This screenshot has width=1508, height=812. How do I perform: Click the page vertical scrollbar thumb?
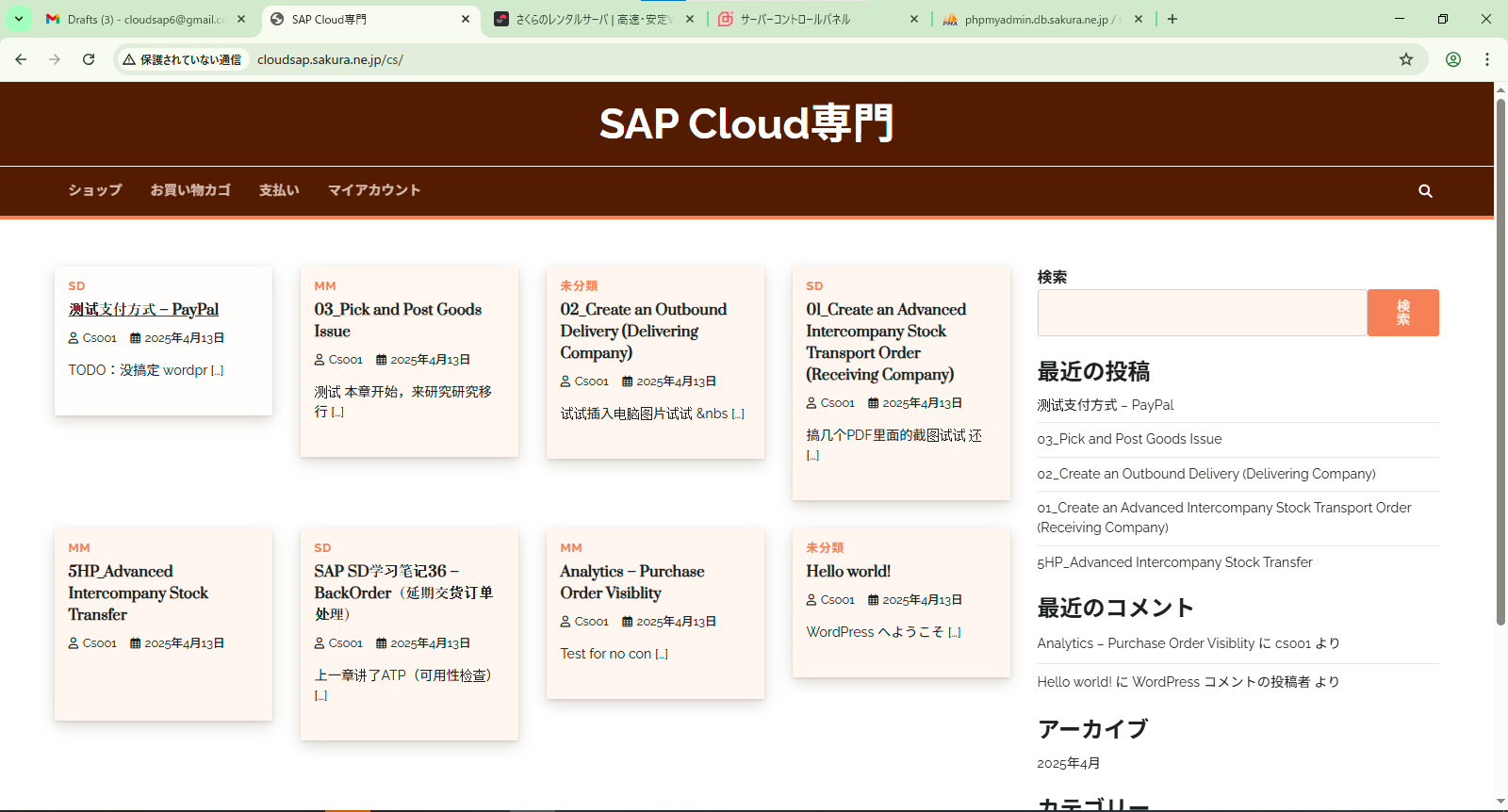(1500, 361)
